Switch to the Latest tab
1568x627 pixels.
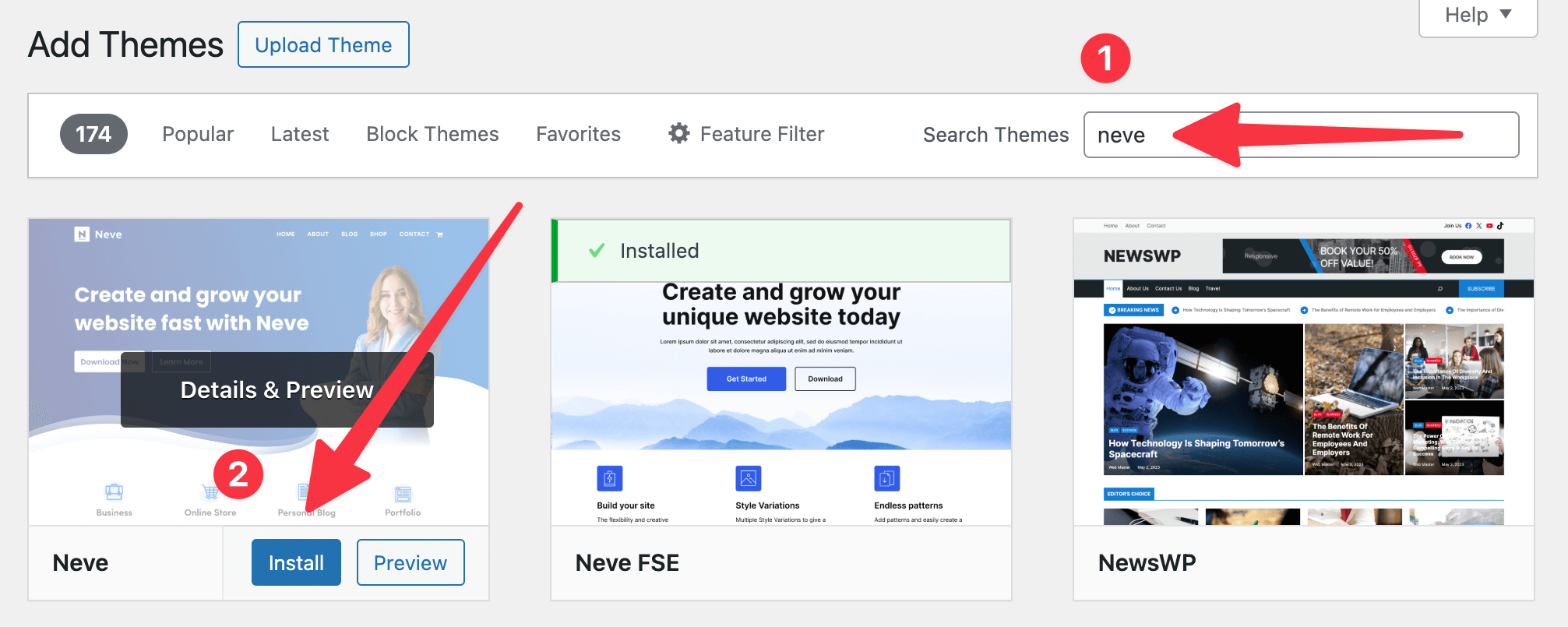click(x=300, y=134)
